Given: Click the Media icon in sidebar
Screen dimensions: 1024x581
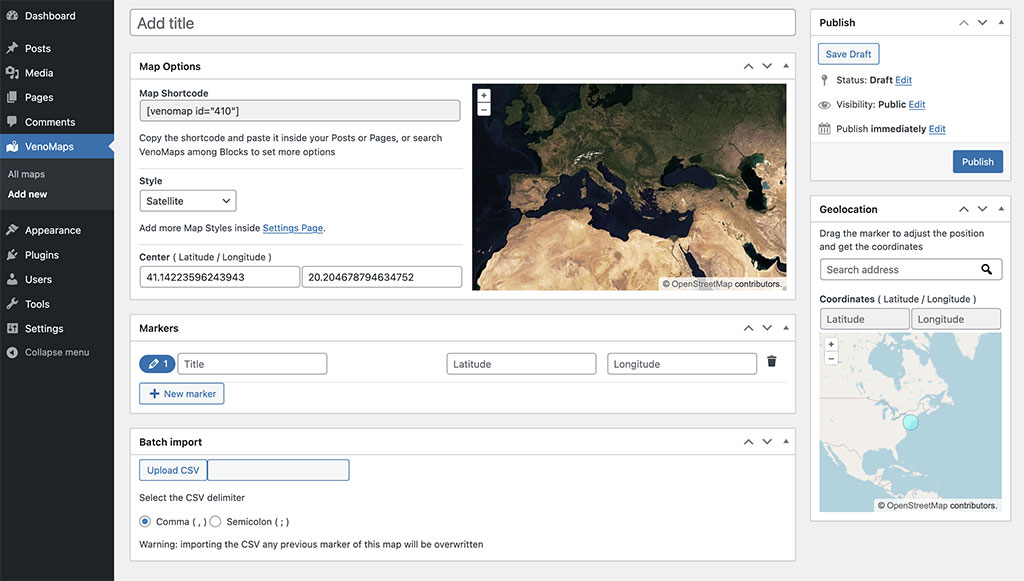Looking at the screenshot, I should coord(12,72).
